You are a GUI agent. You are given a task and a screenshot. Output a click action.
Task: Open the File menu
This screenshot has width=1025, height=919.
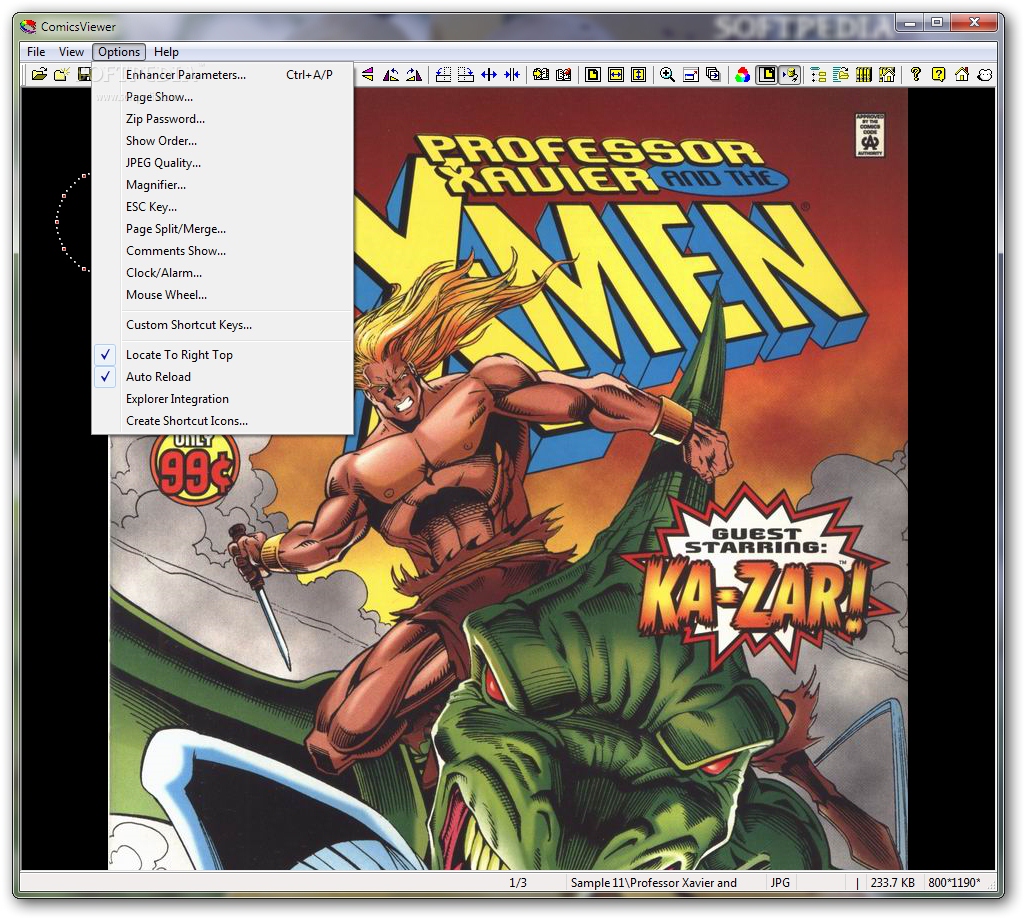36,52
